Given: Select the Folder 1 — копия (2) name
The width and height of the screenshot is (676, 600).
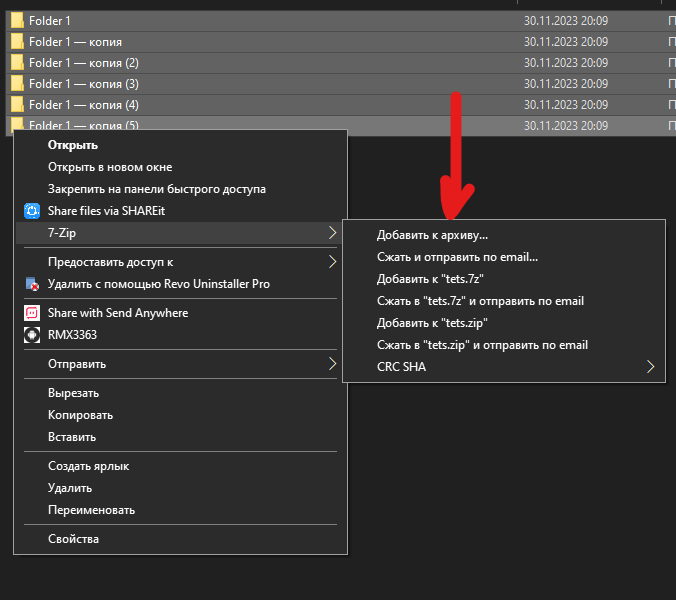Looking at the screenshot, I should (x=84, y=63).
